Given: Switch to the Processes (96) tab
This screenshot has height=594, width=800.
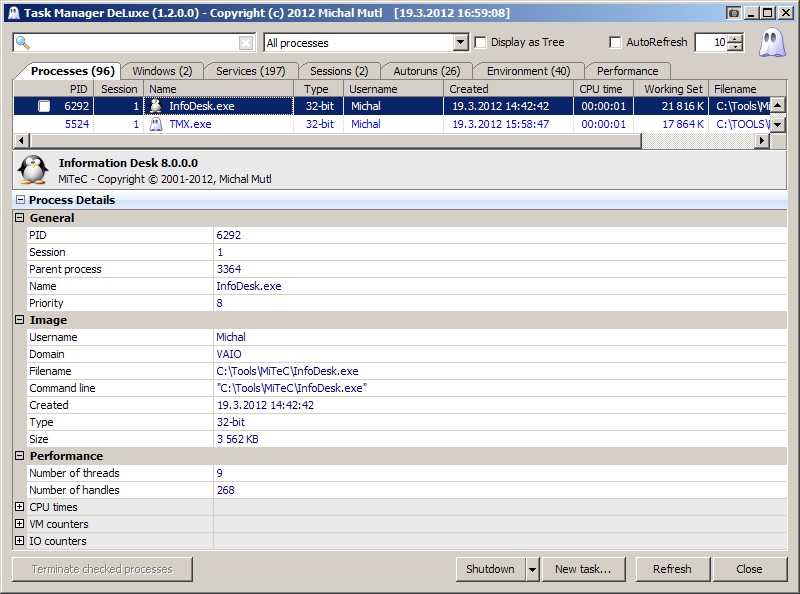Looking at the screenshot, I should click(72, 71).
